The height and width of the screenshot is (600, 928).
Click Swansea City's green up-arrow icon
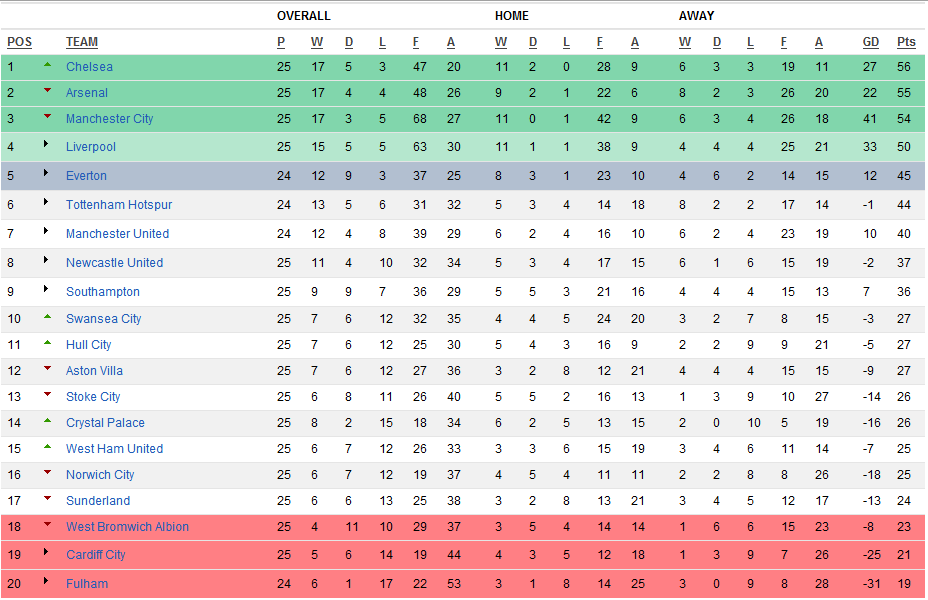point(47,317)
